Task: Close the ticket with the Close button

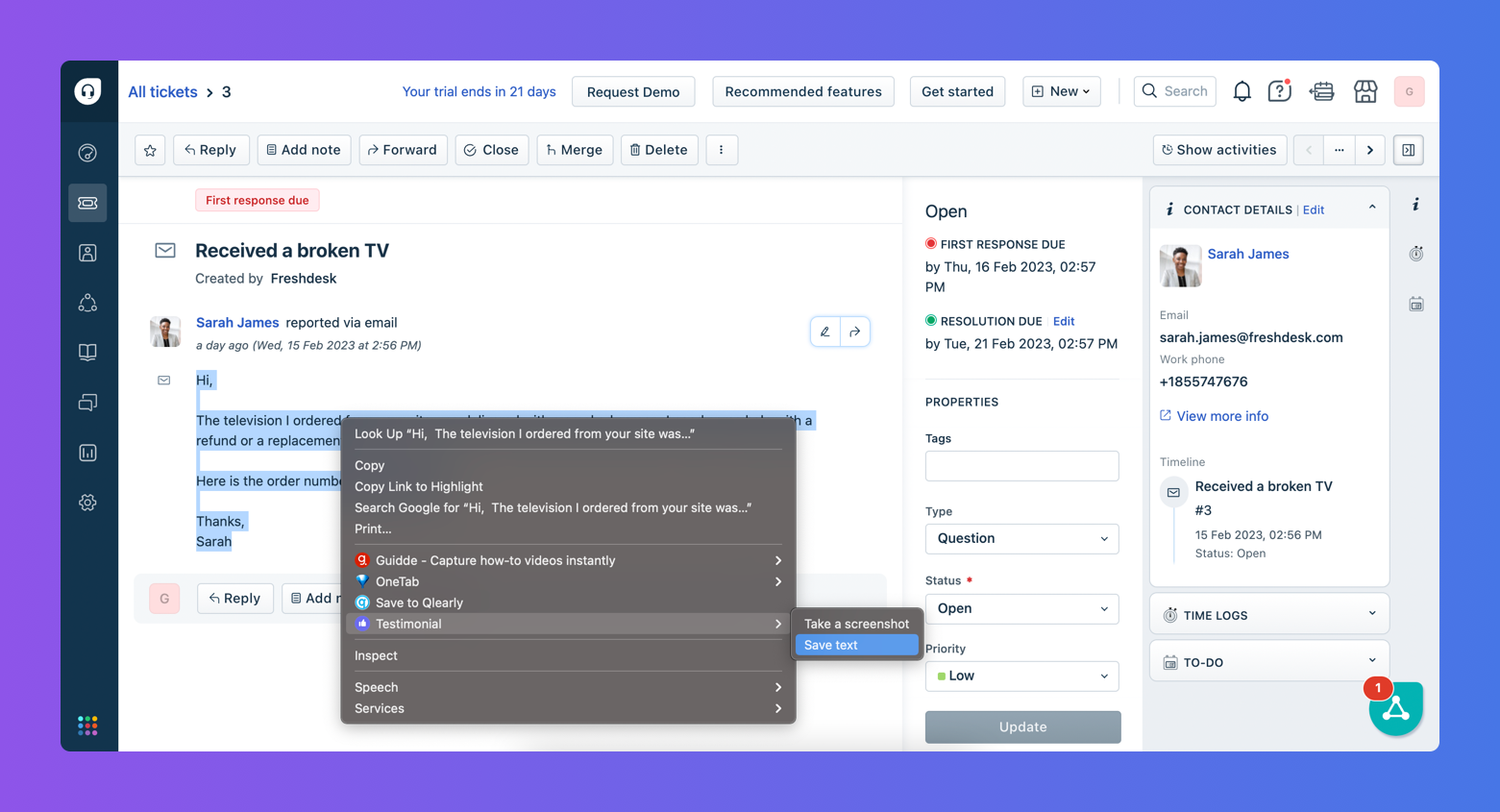Action: click(492, 150)
